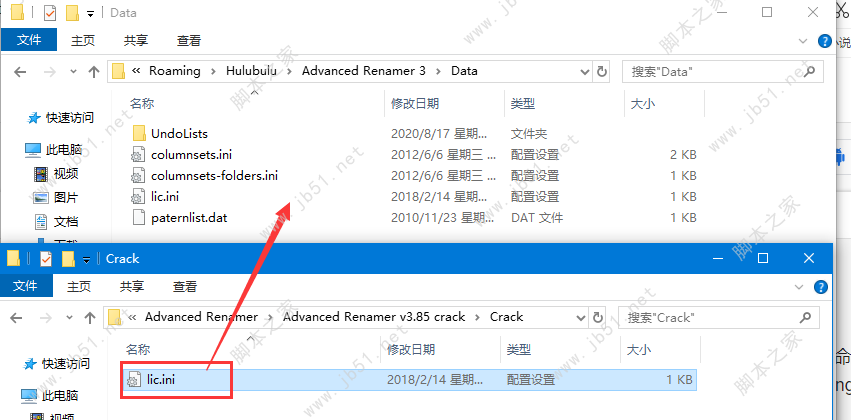
Task: Open recent locations dropdown in Data window
Action: point(73,72)
